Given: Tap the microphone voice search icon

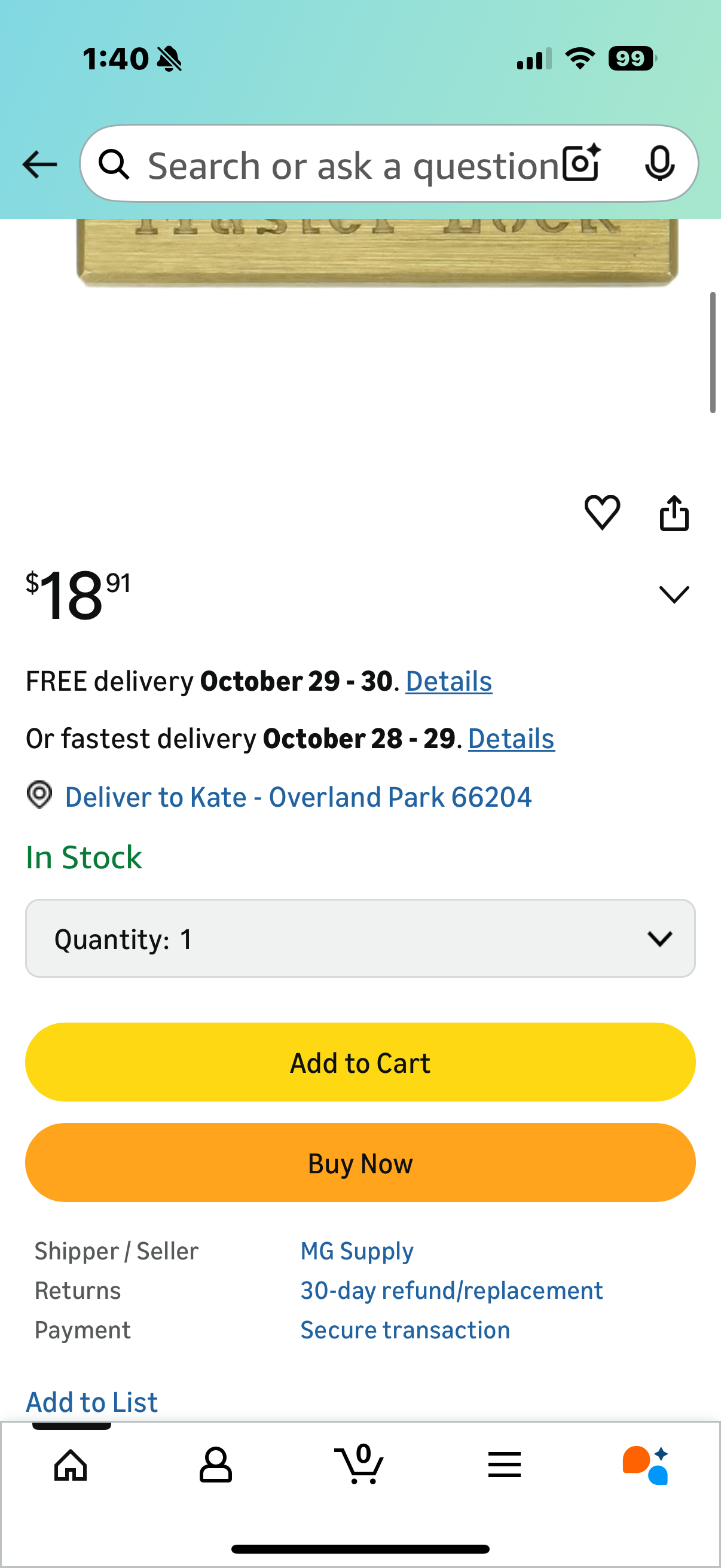Looking at the screenshot, I should [659, 163].
